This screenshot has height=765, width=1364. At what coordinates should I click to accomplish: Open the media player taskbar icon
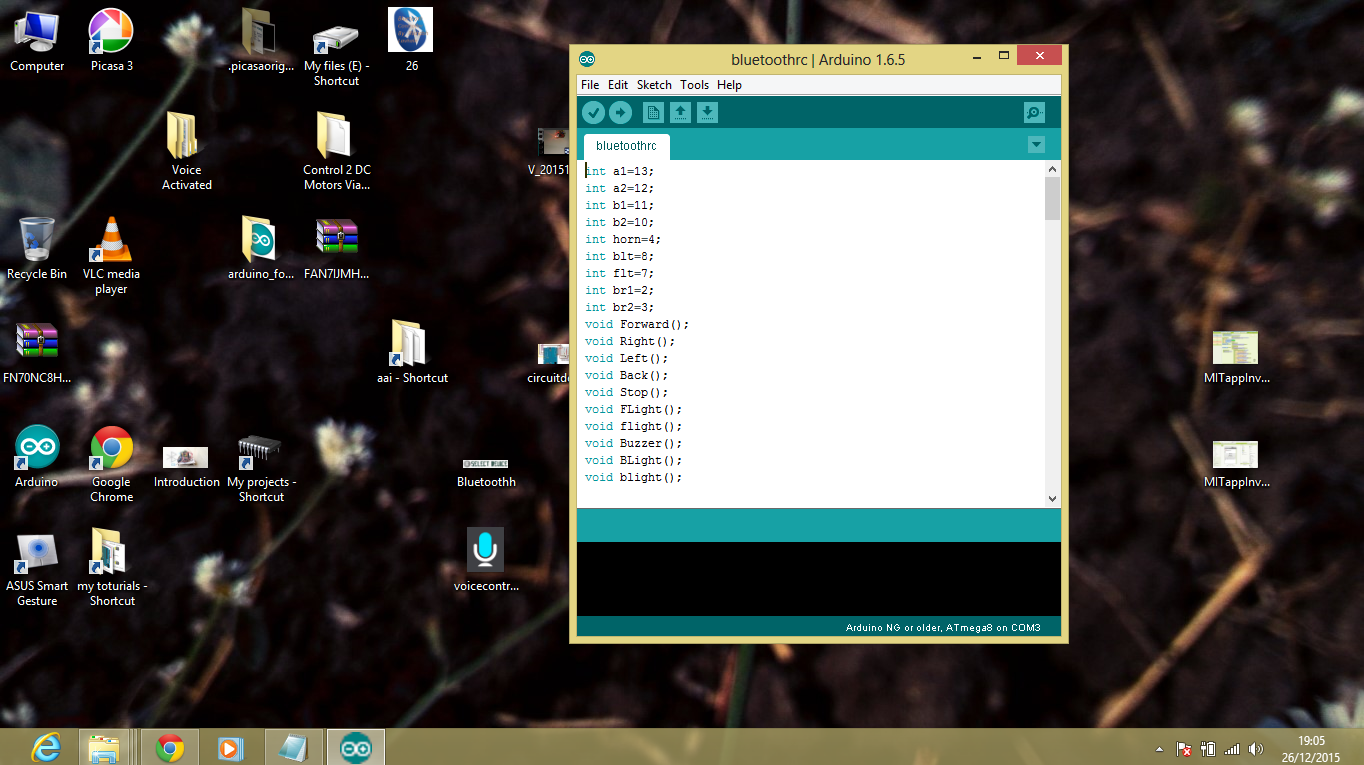click(229, 747)
